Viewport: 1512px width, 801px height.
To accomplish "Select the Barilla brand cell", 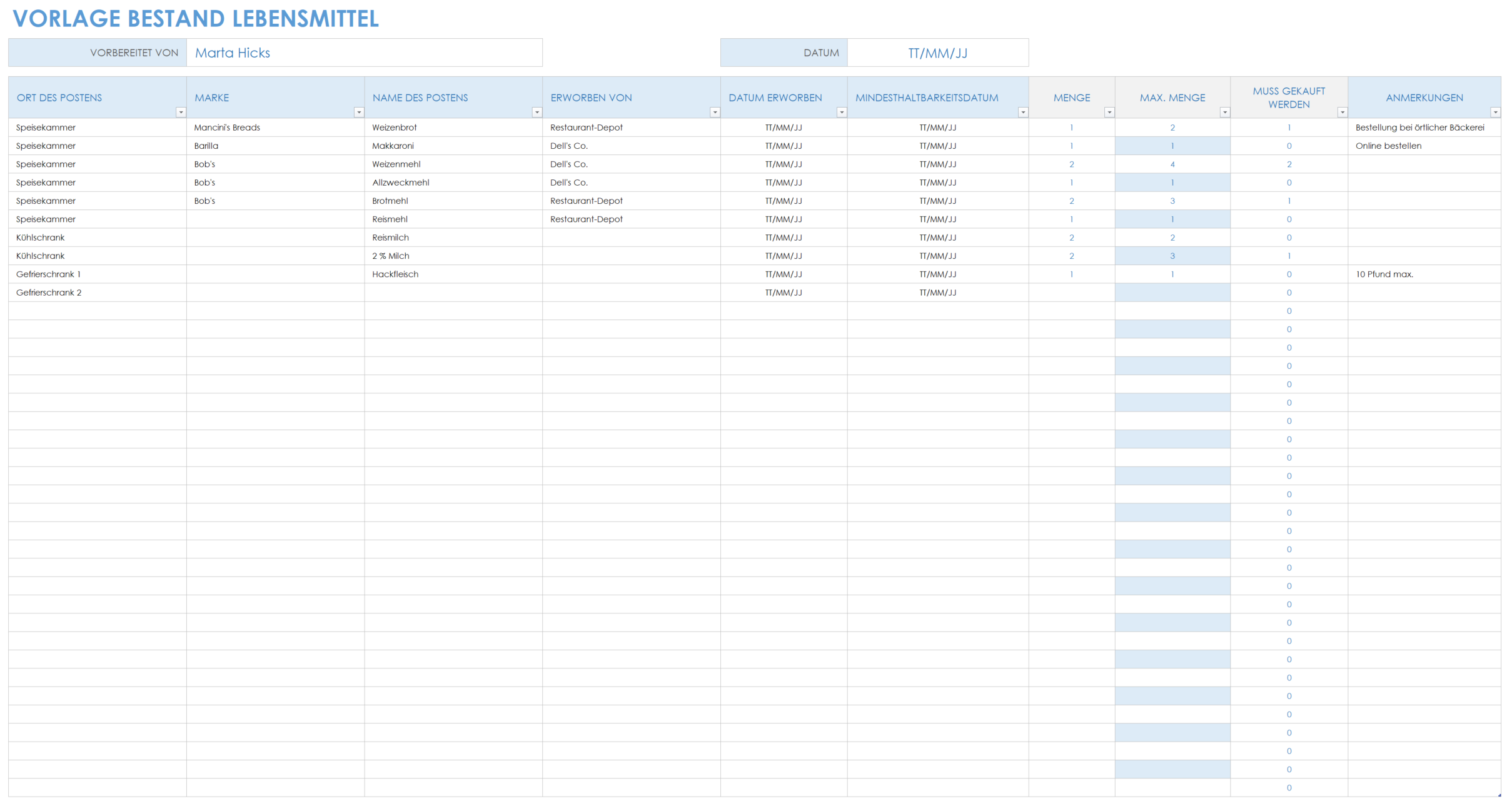I will (276, 146).
